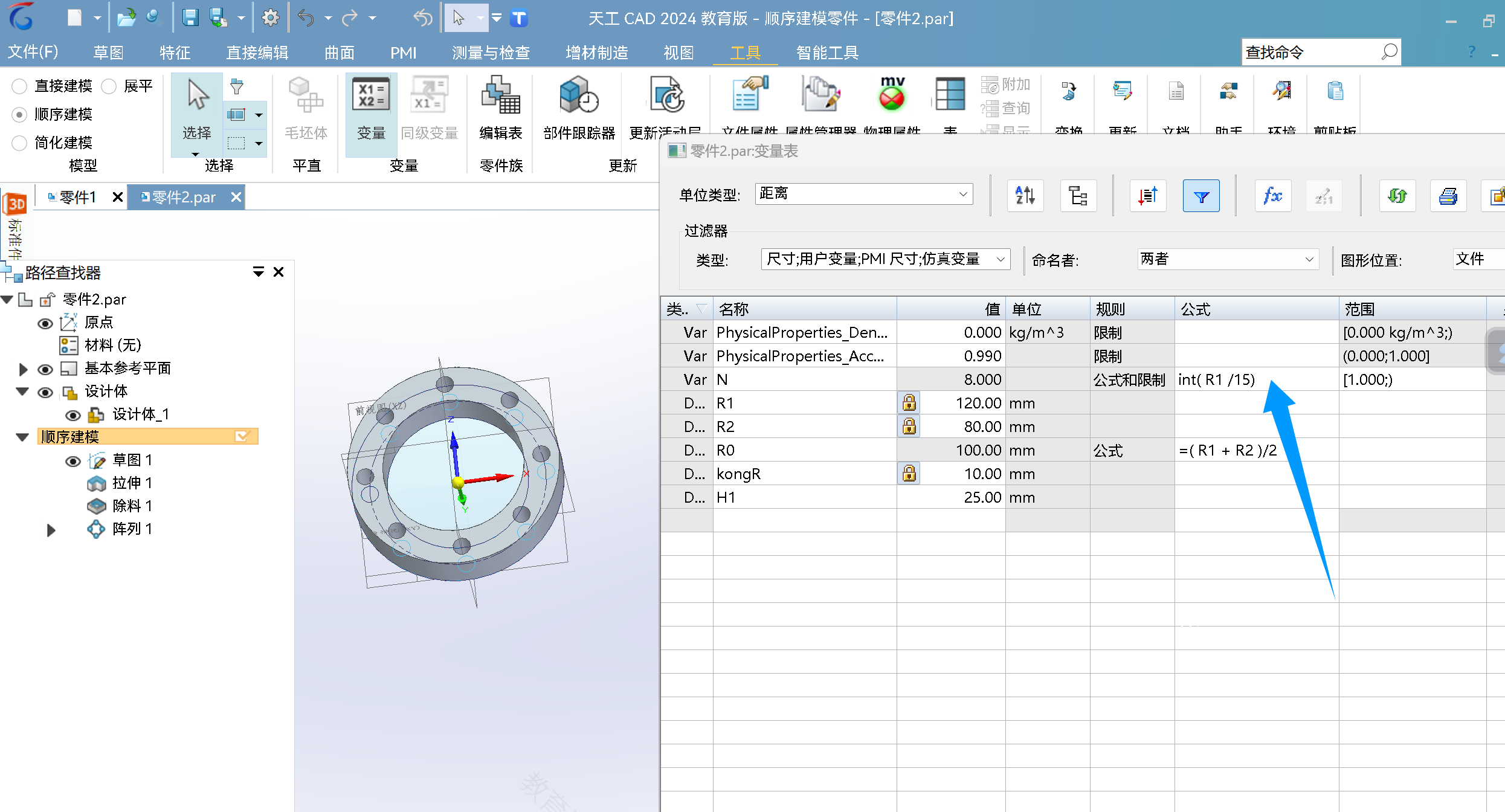Click the green refresh icon in variable table
Viewport: 1505px width, 812px height.
(1397, 196)
